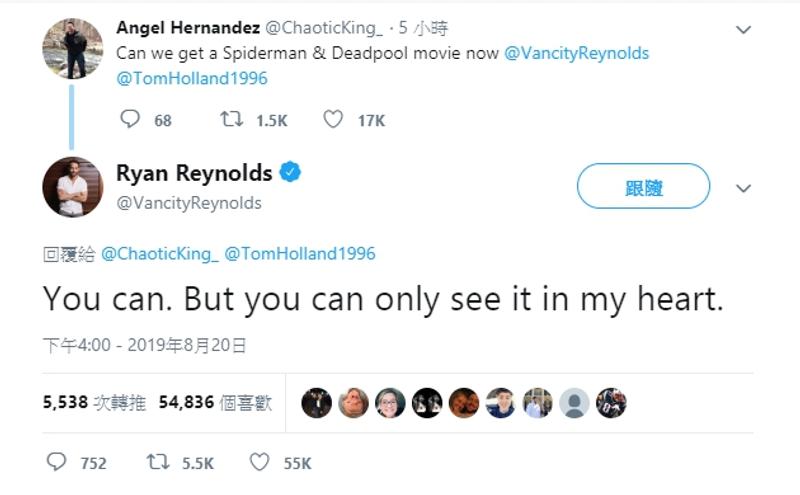Click first liker avatar in likes row
The width and height of the screenshot is (800, 495).
tap(316, 402)
